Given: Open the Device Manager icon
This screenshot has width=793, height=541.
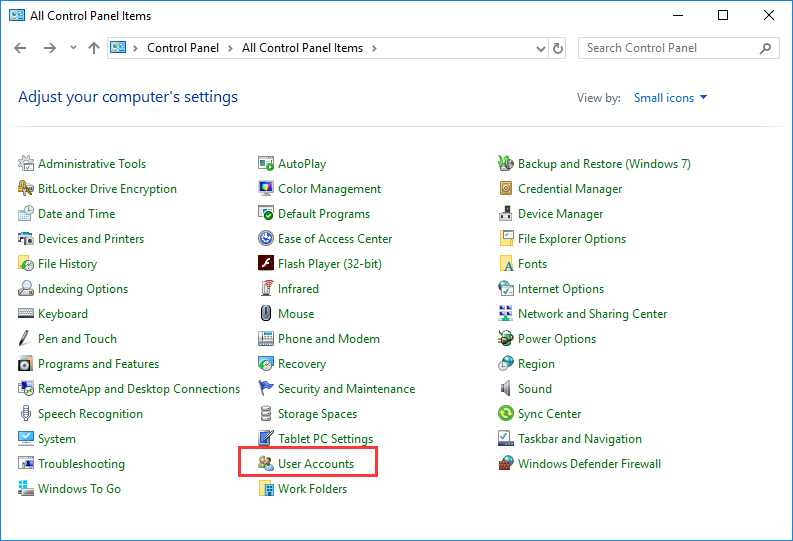Looking at the screenshot, I should point(506,213).
